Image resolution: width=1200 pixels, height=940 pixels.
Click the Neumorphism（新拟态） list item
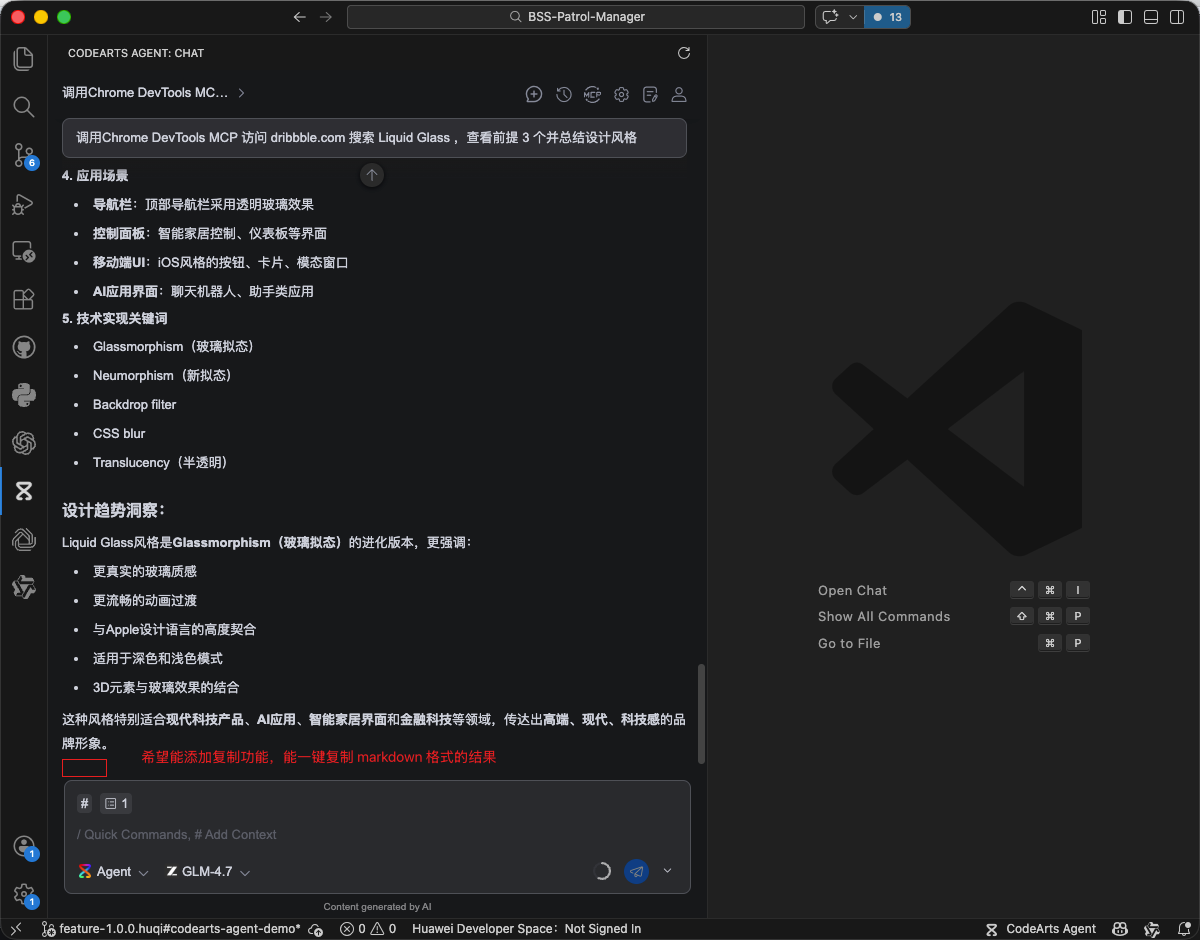165,376
